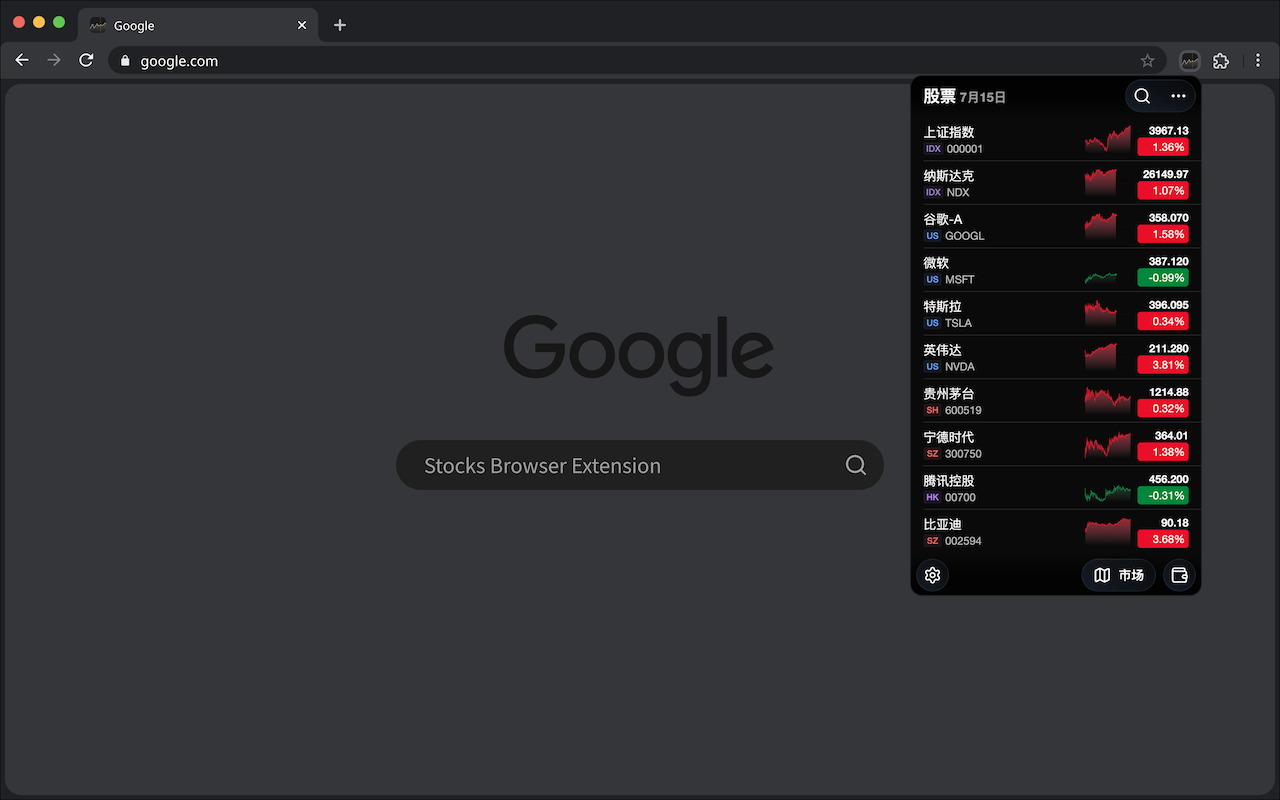The width and height of the screenshot is (1280, 800).
Task: Click the 股票 popup title
Action: coord(939,96)
